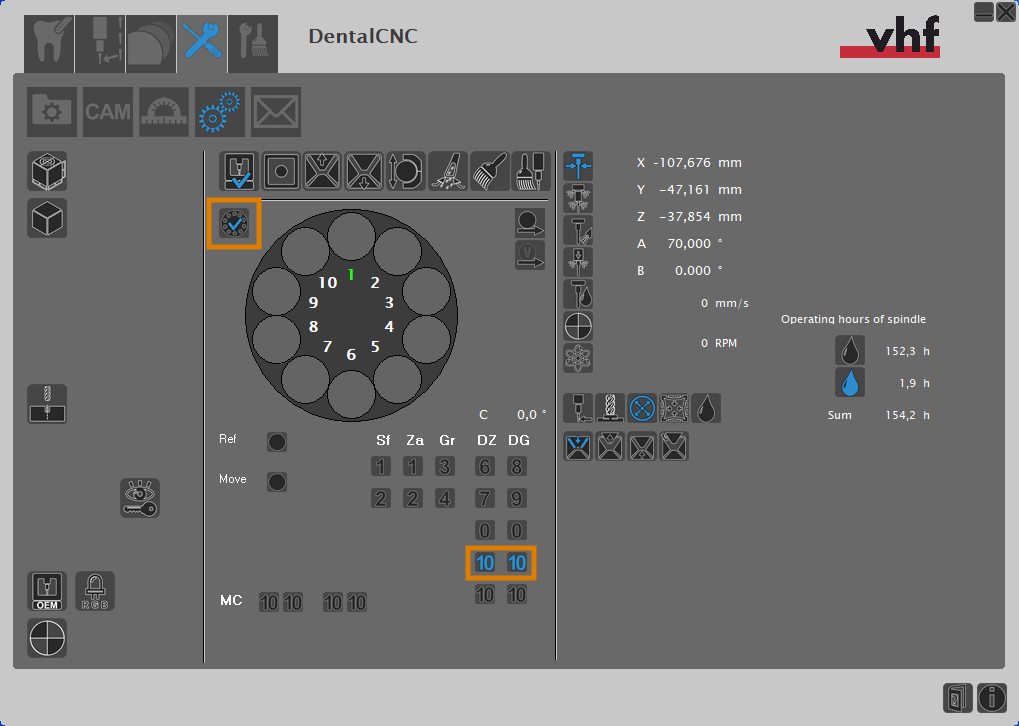Click the spindle down arrow spray icon
The image size is (1019, 726).
[578, 262]
